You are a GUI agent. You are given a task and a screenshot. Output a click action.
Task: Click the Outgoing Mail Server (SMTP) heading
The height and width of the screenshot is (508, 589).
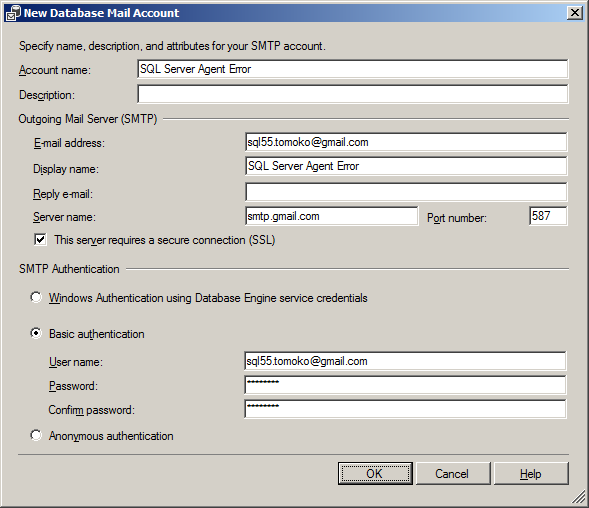click(88, 119)
